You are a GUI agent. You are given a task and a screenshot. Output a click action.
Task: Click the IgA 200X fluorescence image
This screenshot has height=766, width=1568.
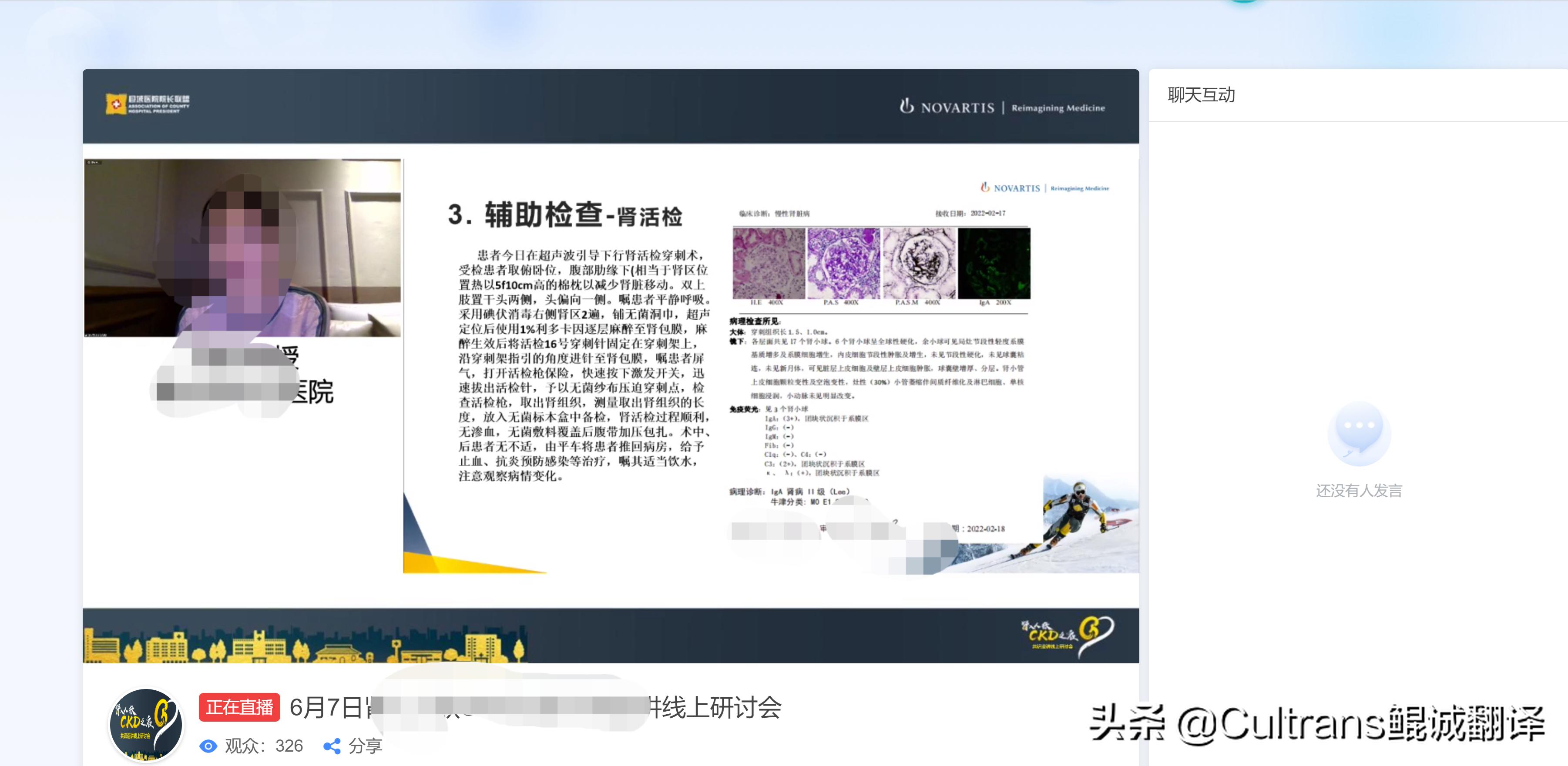point(994,264)
